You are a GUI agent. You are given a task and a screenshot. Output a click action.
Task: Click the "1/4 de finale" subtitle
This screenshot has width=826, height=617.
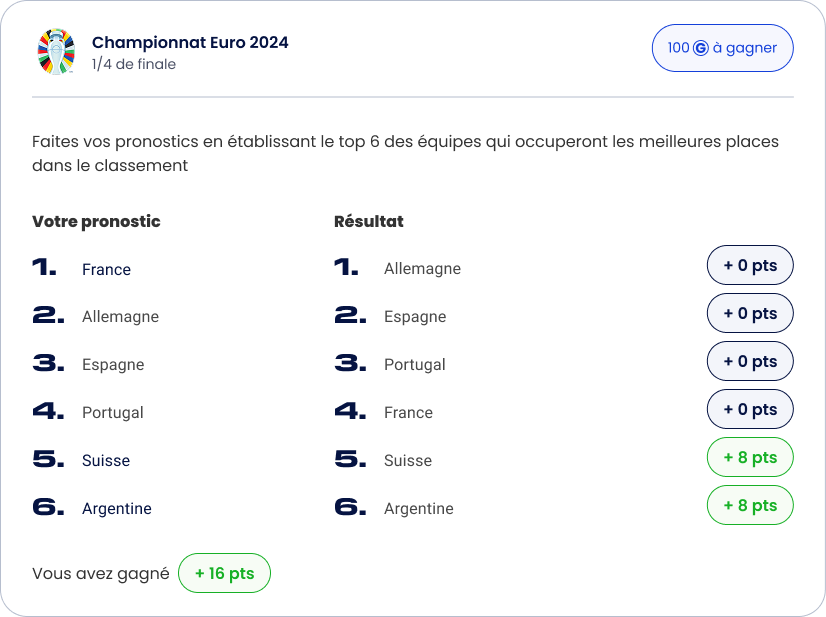[x=134, y=64]
